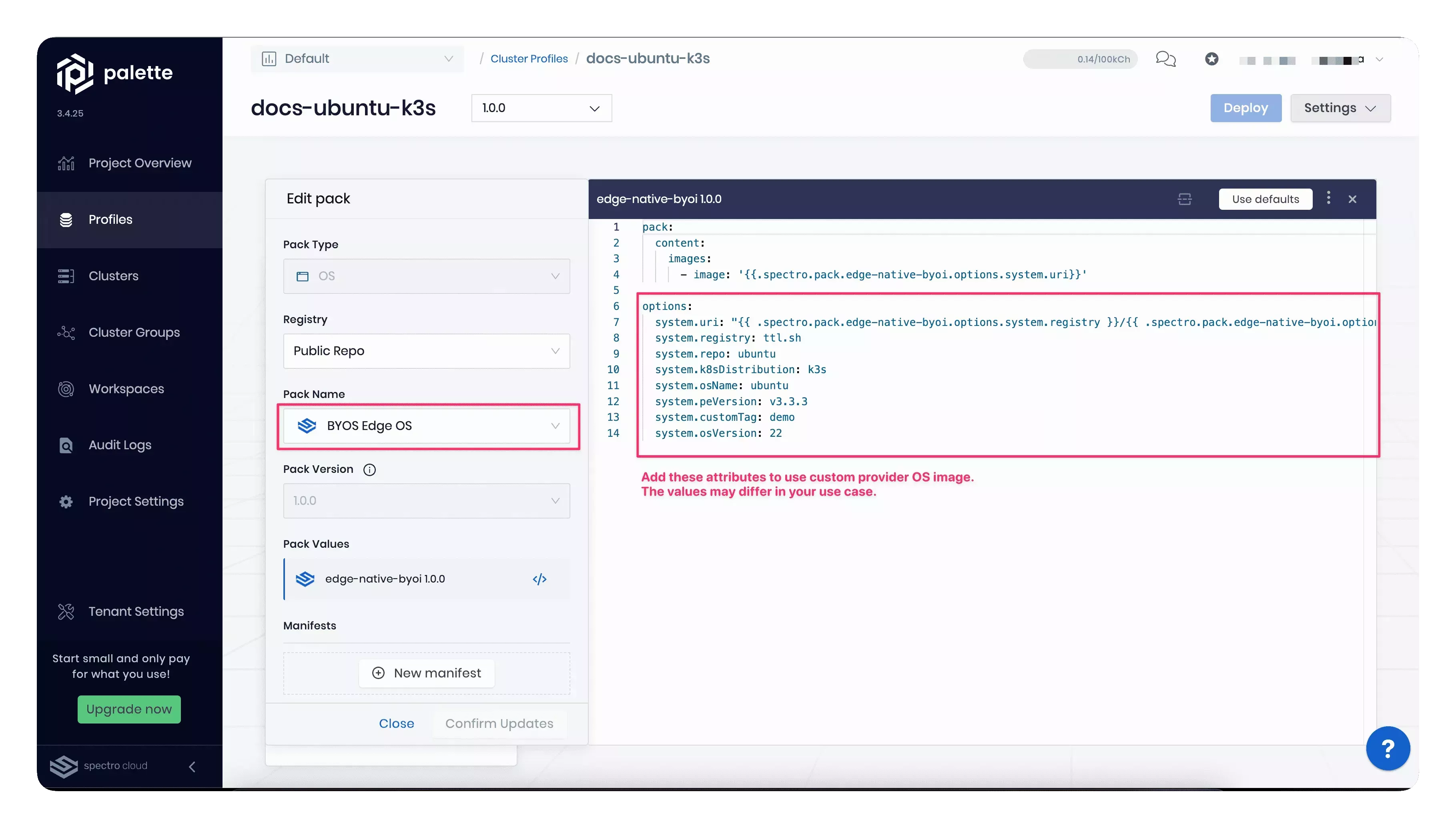Click line 9 system.repo: ubuntu
The height and width of the screenshot is (828, 1456).
click(715, 354)
